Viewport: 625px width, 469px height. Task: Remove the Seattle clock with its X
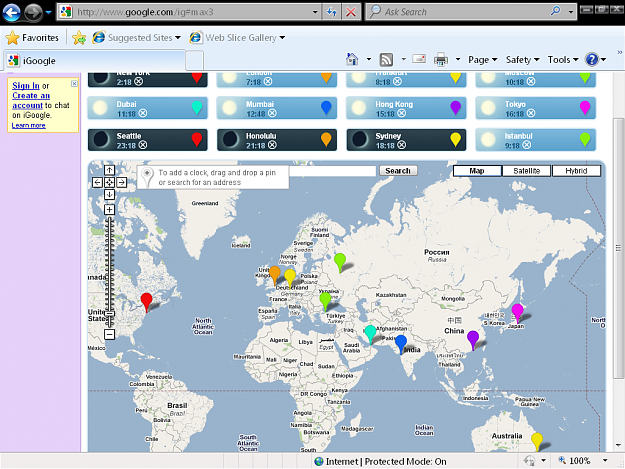143,145
